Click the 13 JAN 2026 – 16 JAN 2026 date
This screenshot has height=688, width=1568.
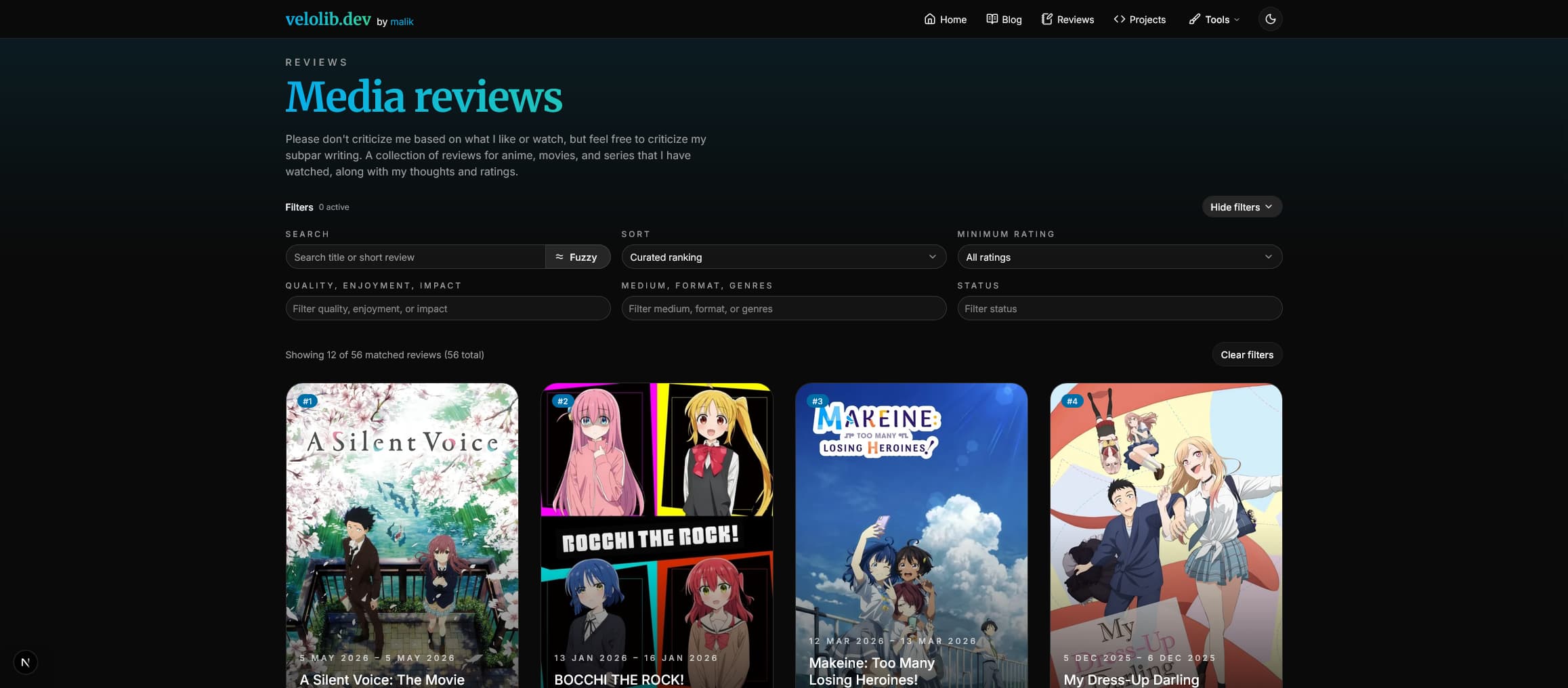click(x=636, y=658)
